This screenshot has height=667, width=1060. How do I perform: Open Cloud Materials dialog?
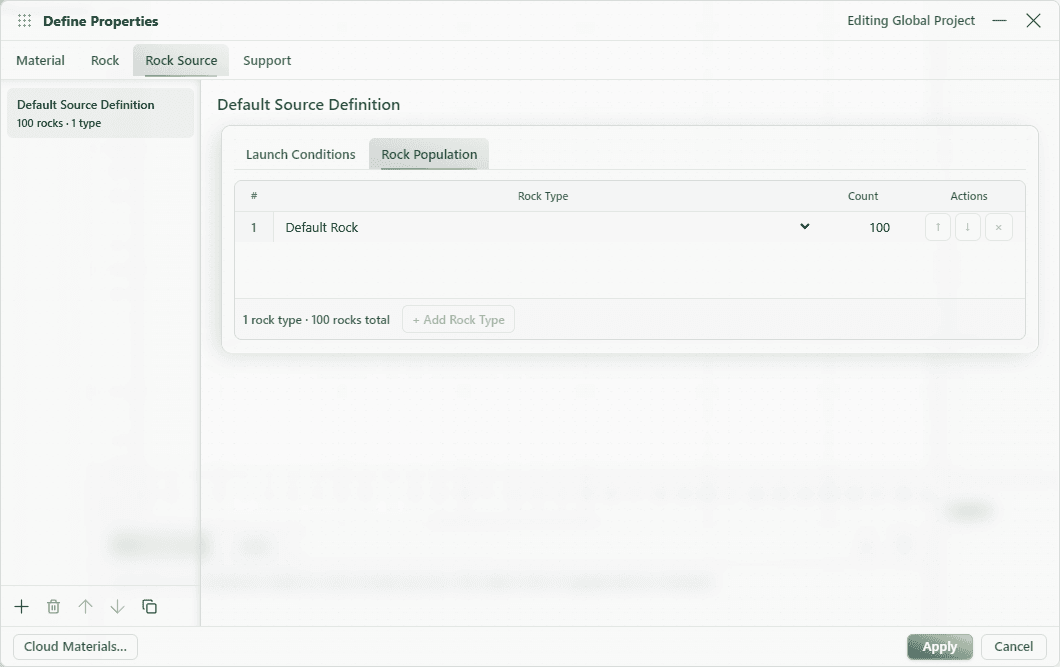coord(75,647)
